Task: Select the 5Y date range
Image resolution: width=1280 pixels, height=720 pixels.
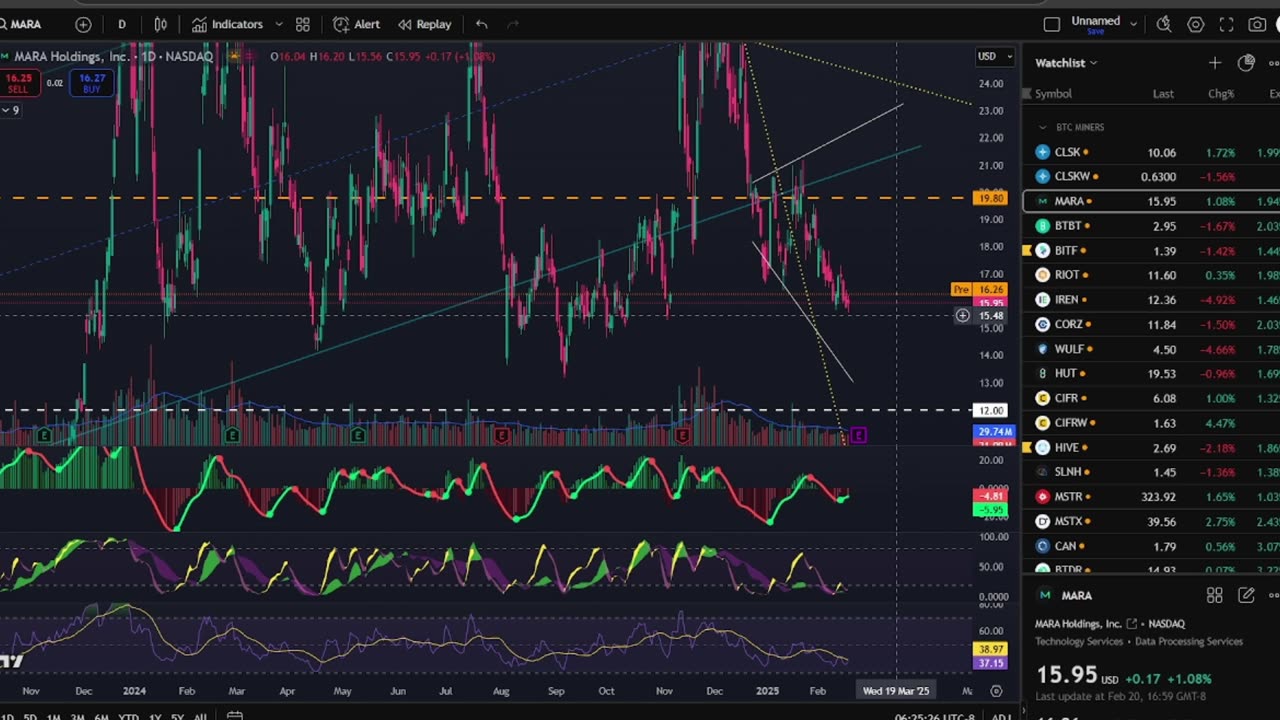Action: pos(177,717)
